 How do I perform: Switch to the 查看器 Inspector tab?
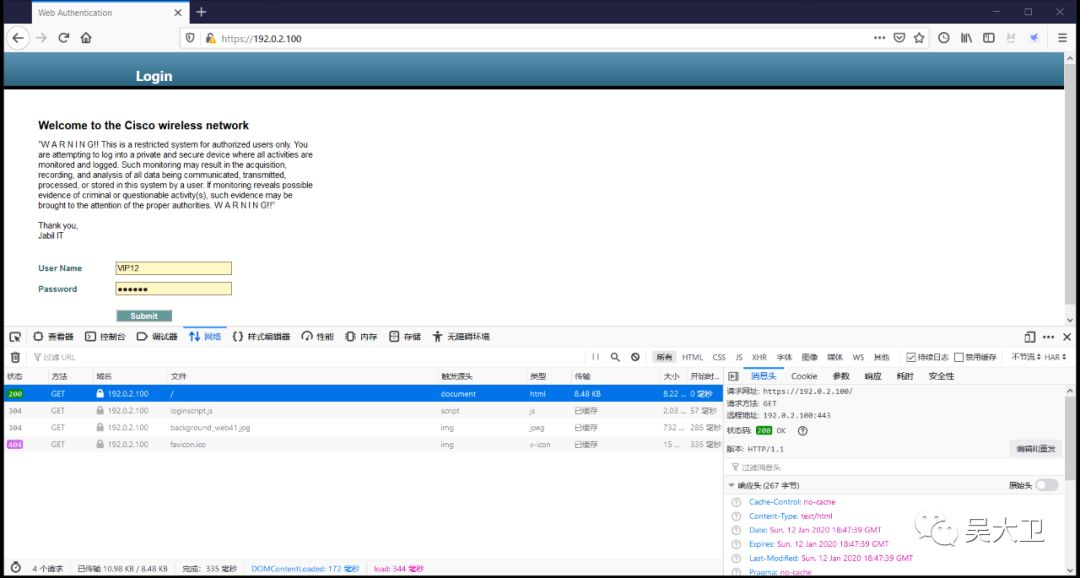pos(54,337)
